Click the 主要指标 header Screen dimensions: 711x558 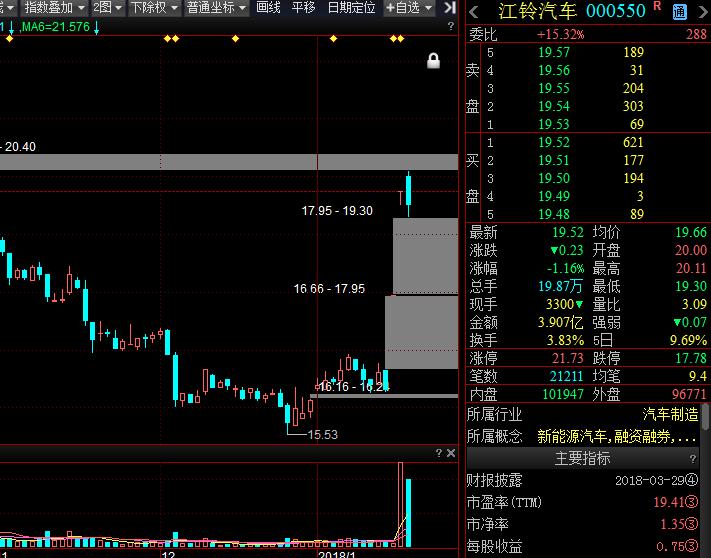coord(583,458)
